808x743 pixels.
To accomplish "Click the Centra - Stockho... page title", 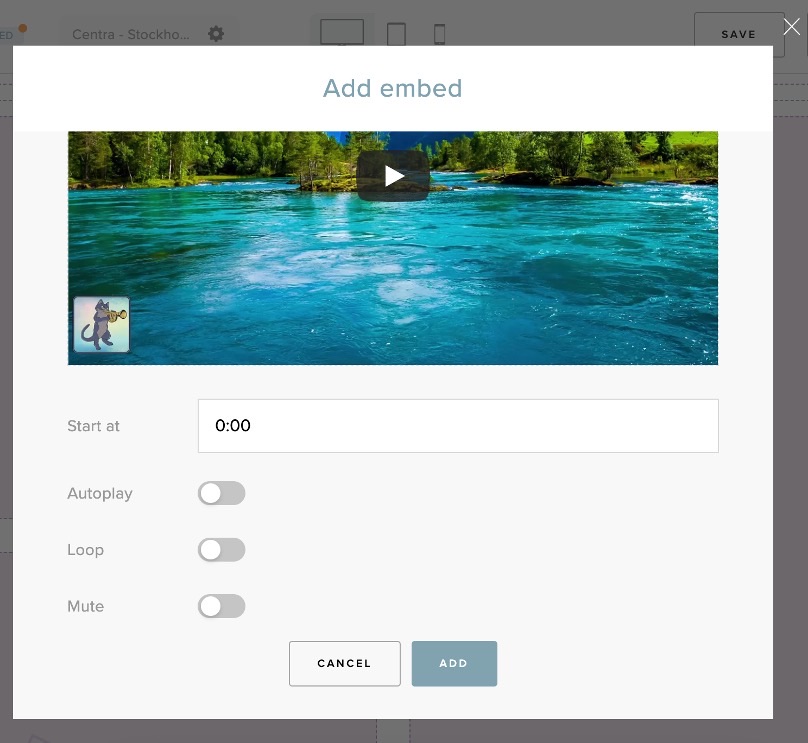I will pyautogui.click(x=131, y=35).
